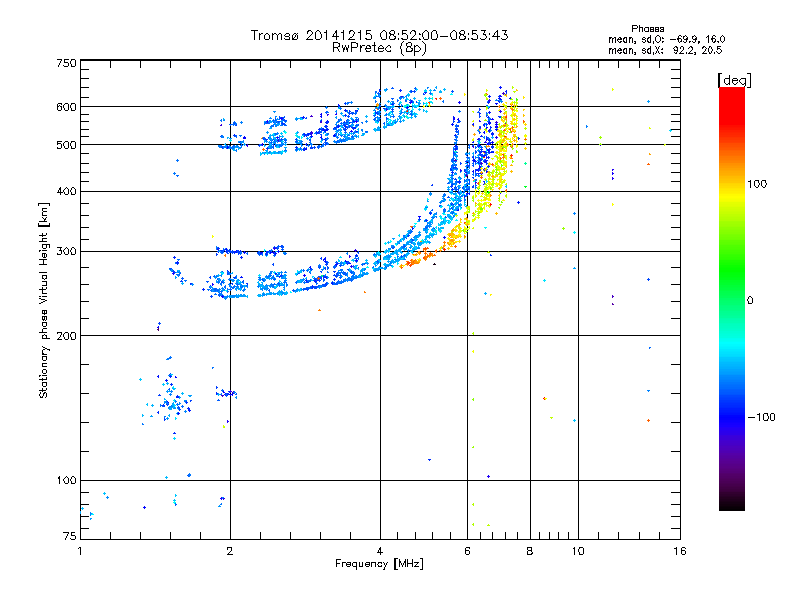
Task: Click the colorbar tick label '100'
Action: (757, 184)
